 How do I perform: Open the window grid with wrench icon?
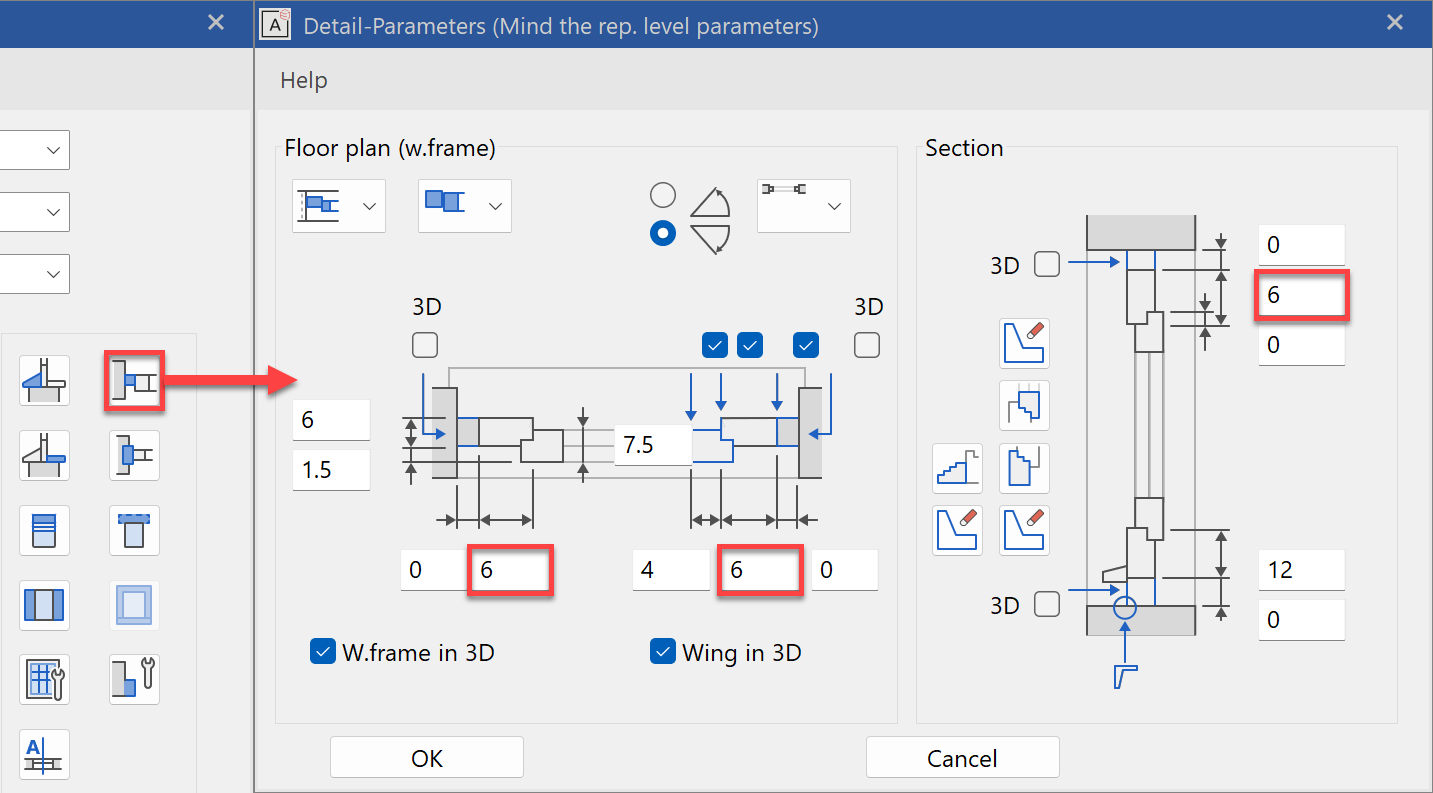[44, 680]
